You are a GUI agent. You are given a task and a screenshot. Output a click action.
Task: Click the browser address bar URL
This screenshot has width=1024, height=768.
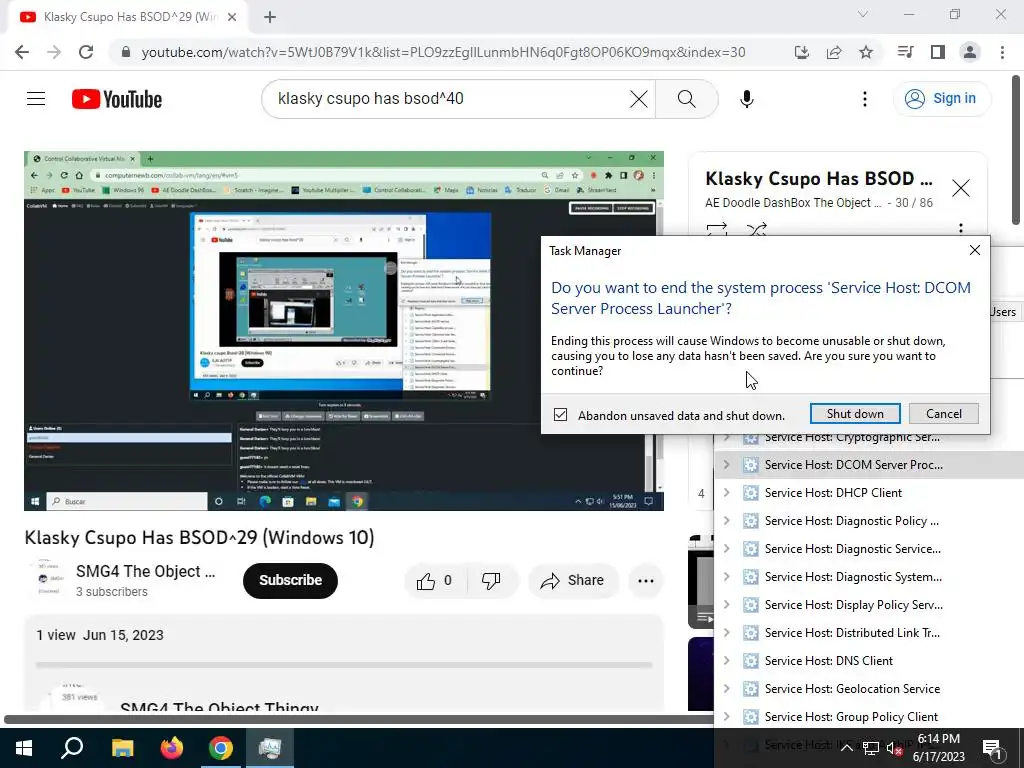pyautogui.click(x=443, y=52)
